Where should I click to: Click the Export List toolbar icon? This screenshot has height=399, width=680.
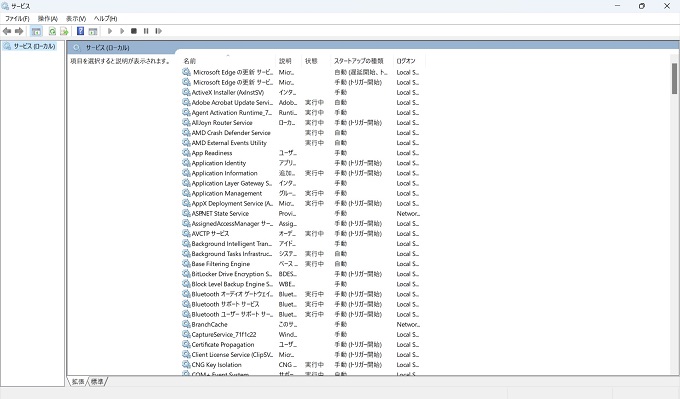pyautogui.click(x=64, y=31)
